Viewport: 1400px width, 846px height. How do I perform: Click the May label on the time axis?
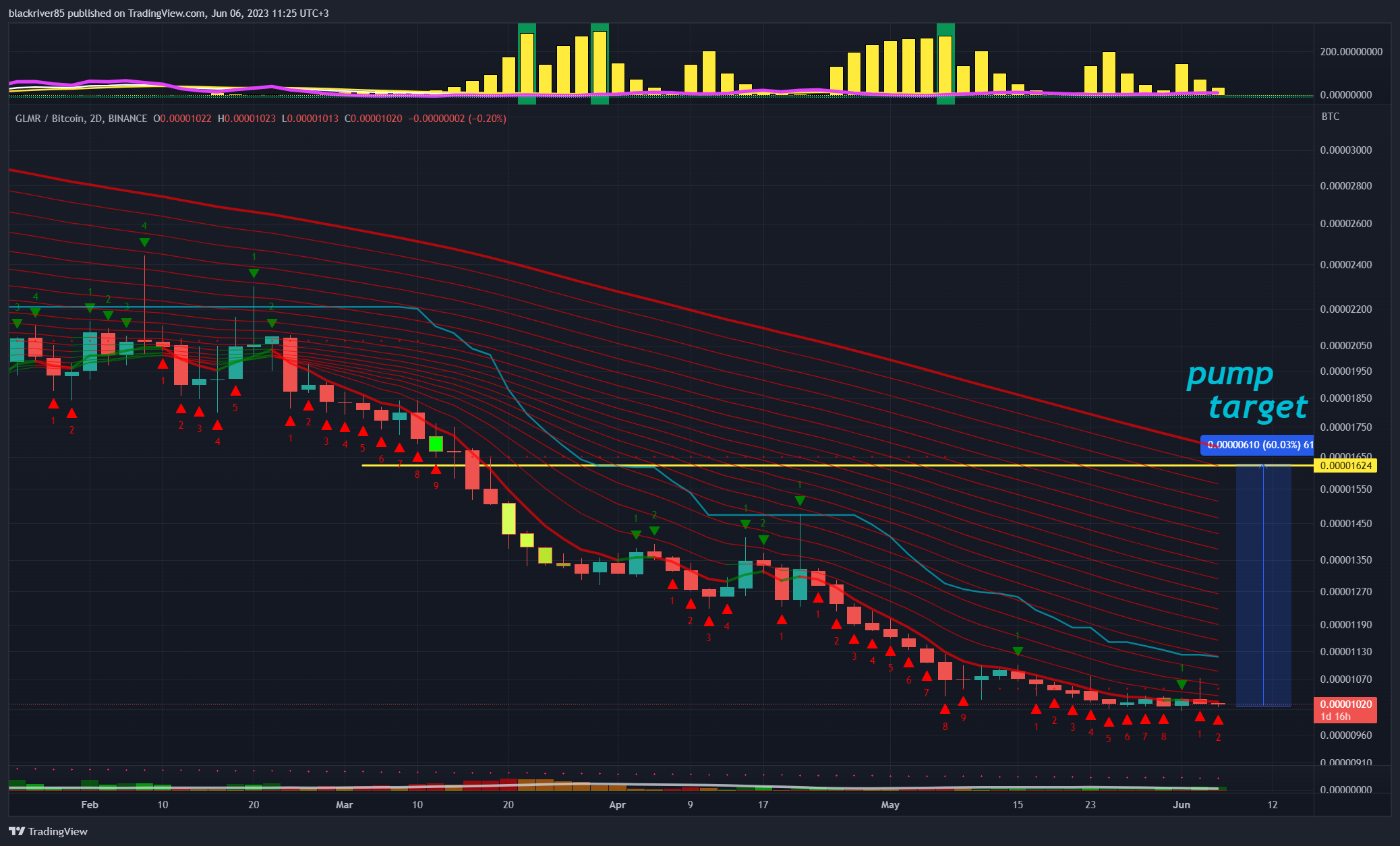click(x=890, y=805)
